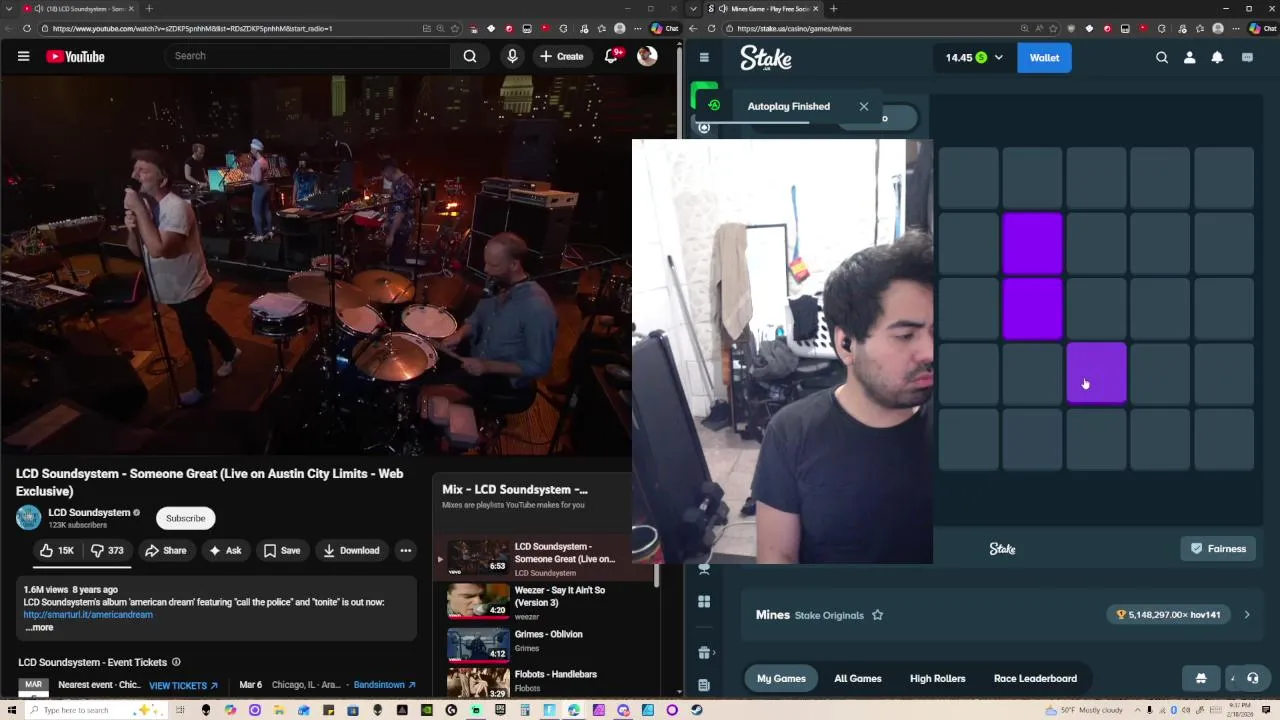The height and width of the screenshot is (720, 1280).
Task: Go to Stake logo home
Action: [x=766, y=58]
